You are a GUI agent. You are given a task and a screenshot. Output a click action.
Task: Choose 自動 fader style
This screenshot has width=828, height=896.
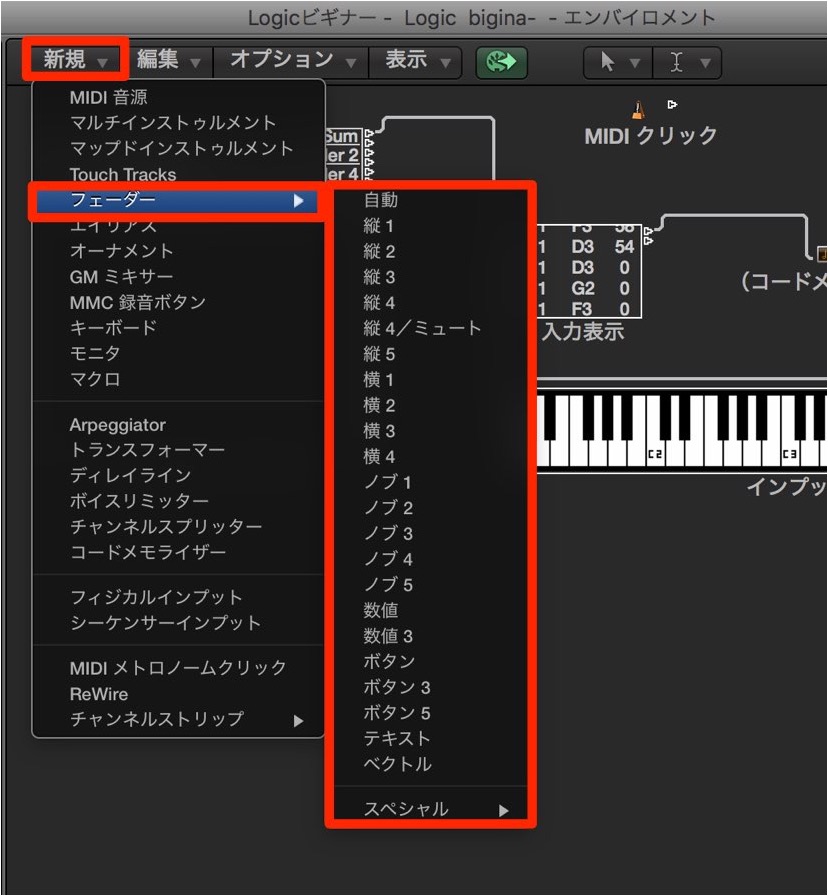click(x=430, y=201)
